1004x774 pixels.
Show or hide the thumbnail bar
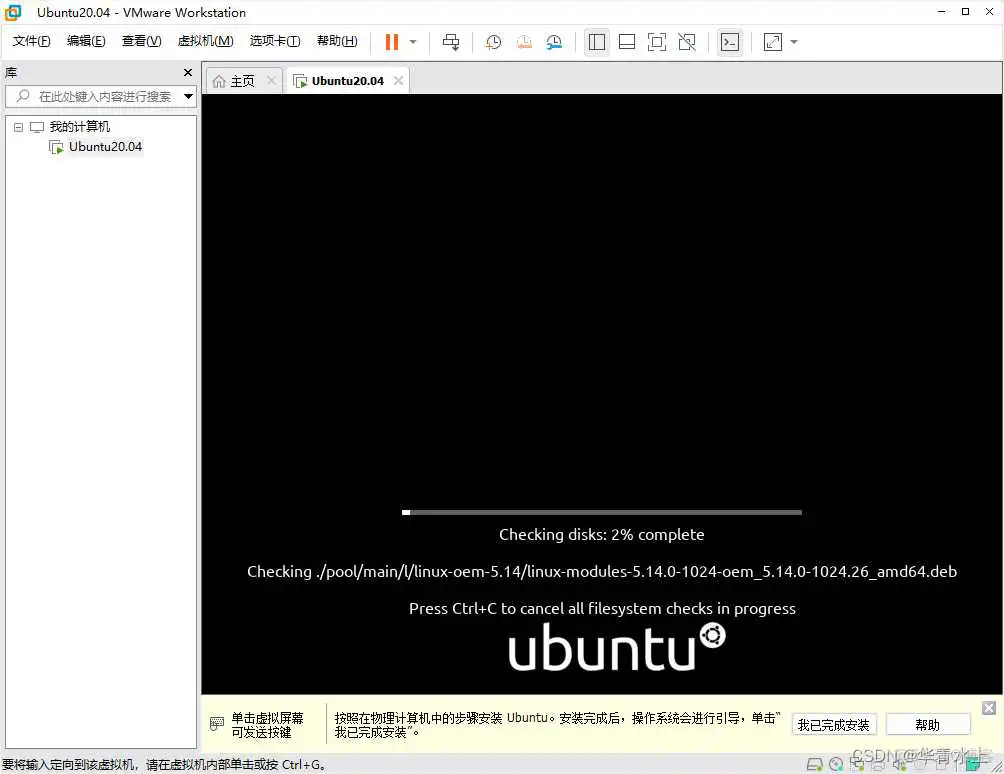[627, 42]
